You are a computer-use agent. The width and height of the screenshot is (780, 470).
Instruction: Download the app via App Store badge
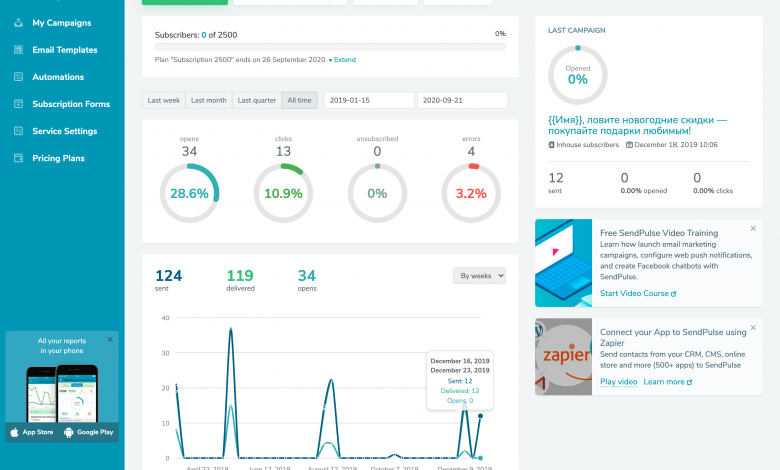click(33, 432)
